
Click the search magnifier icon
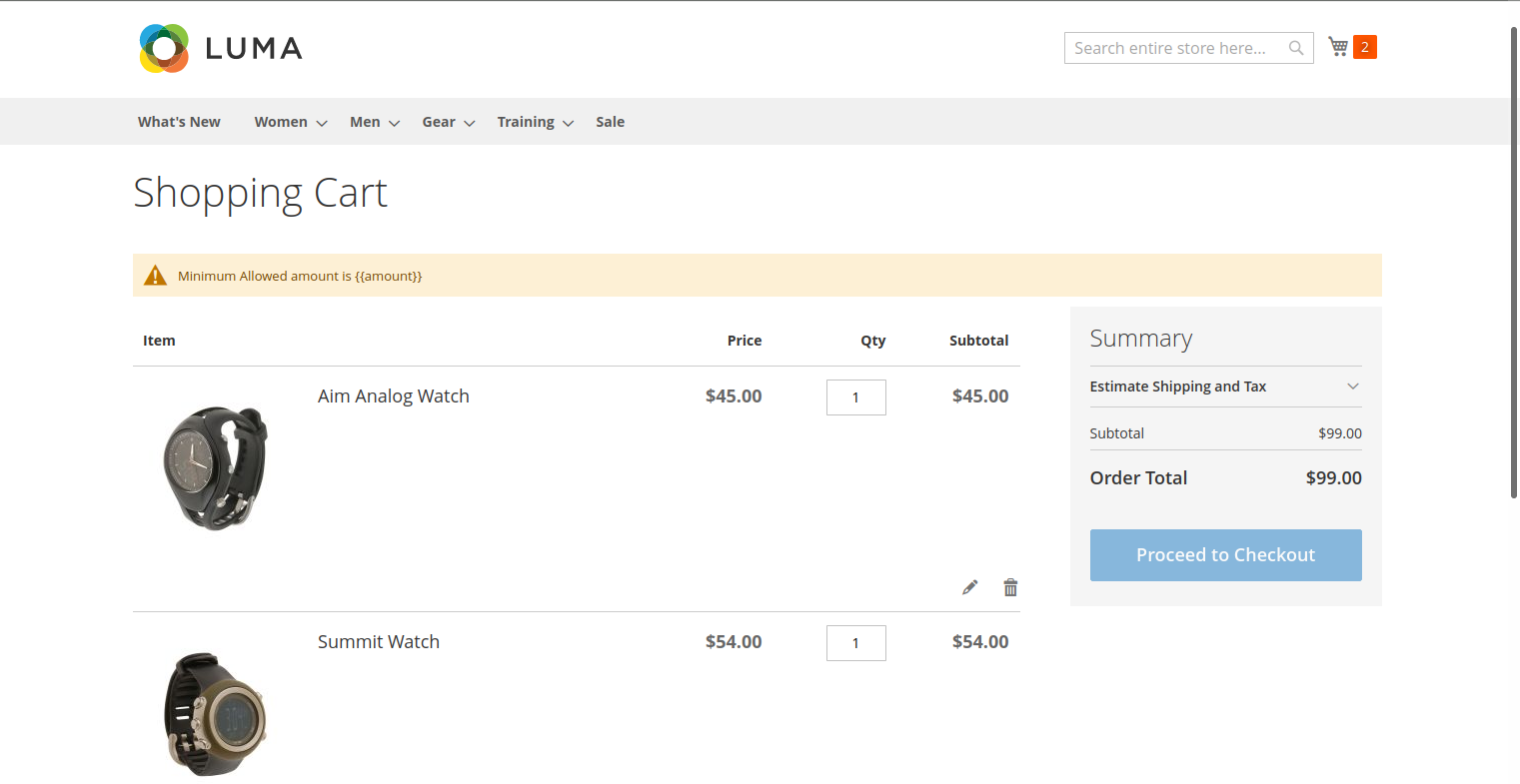pyautogui.click(x=1296, y=48)
